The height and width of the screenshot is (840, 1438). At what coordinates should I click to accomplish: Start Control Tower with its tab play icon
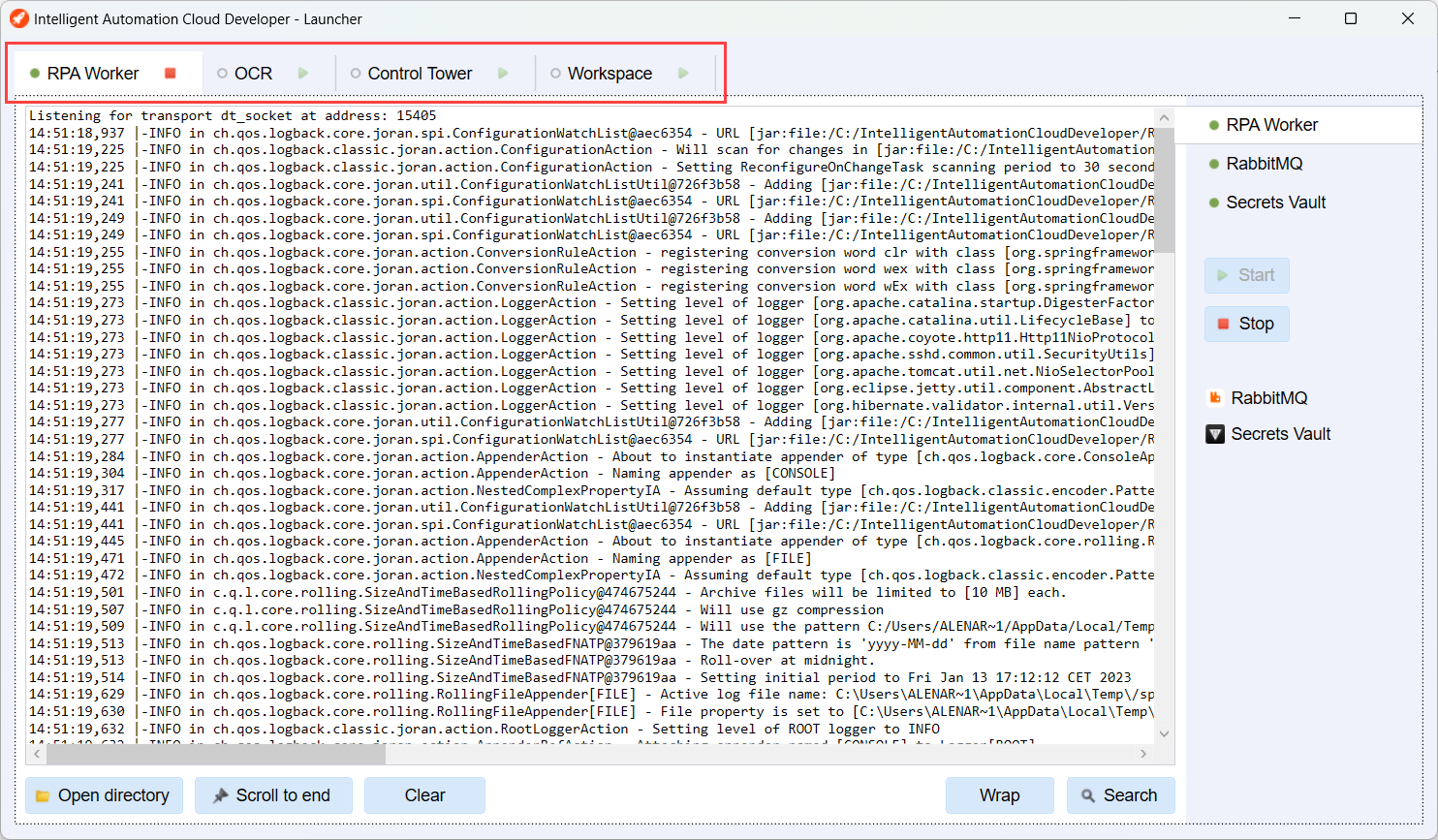tap(503, 74)
